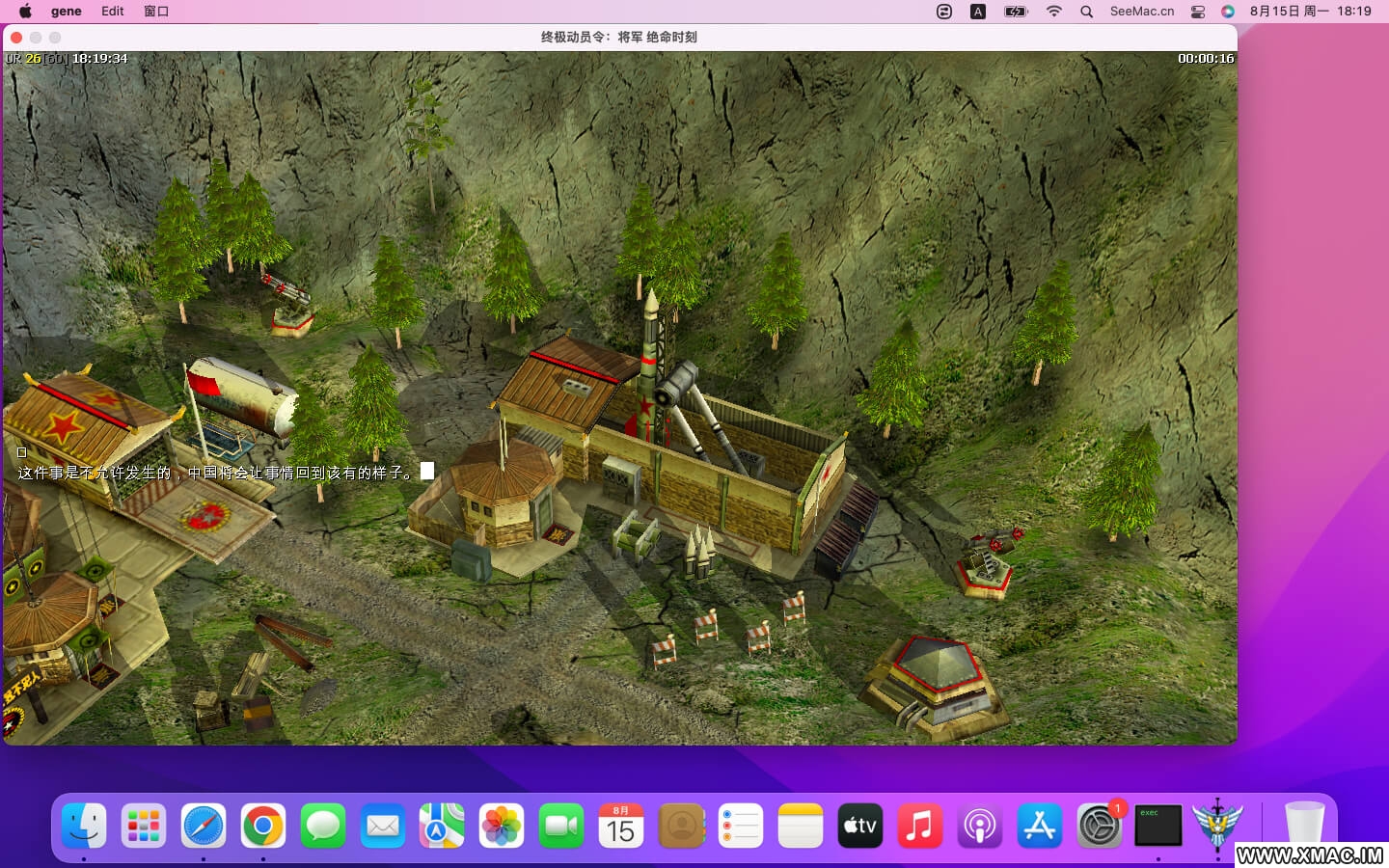Open the 窗口 menu
This screenshot has height=868, width=1389.
(x=156, y=12)
